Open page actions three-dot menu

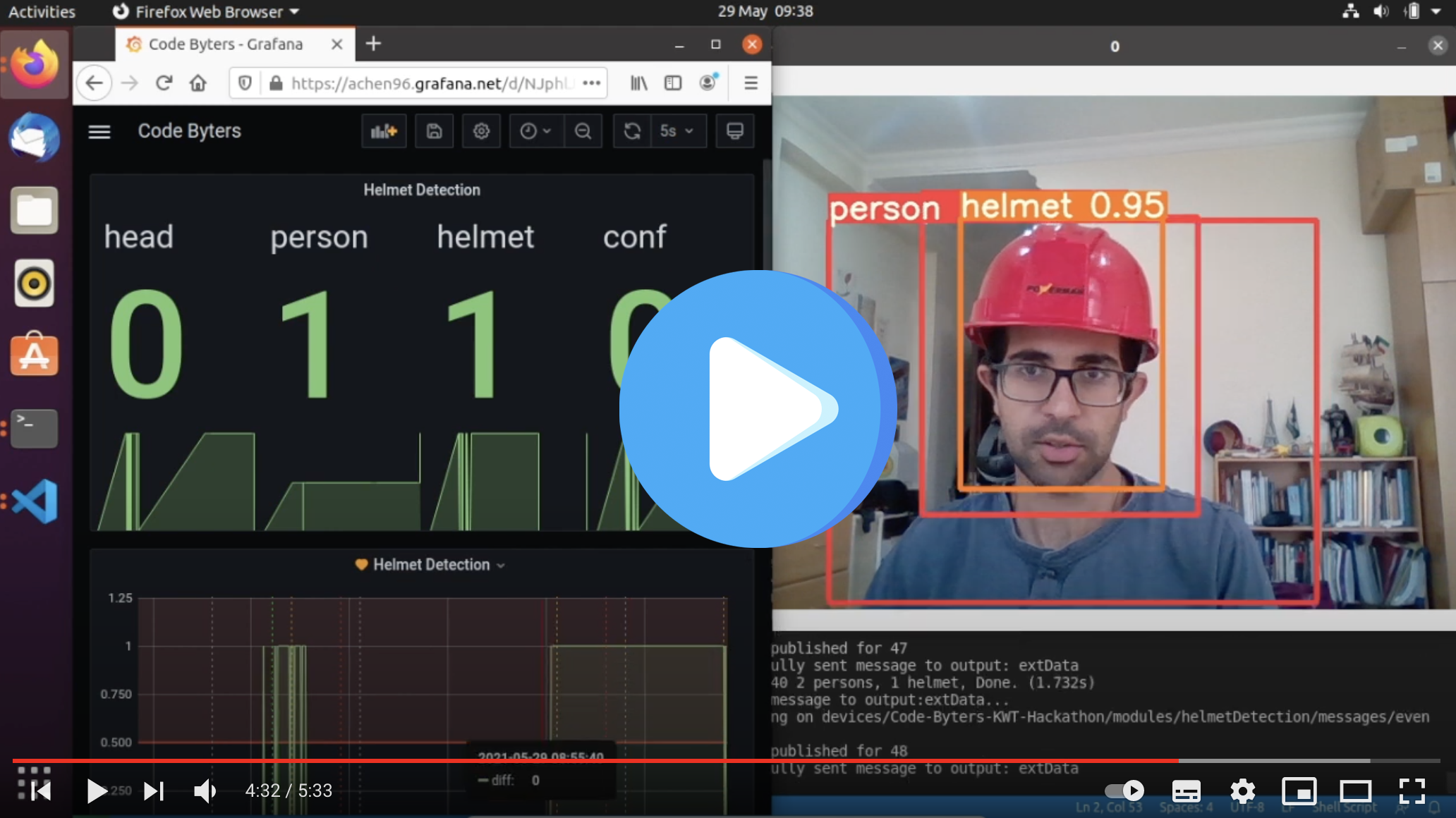click(x=592, y=83)
